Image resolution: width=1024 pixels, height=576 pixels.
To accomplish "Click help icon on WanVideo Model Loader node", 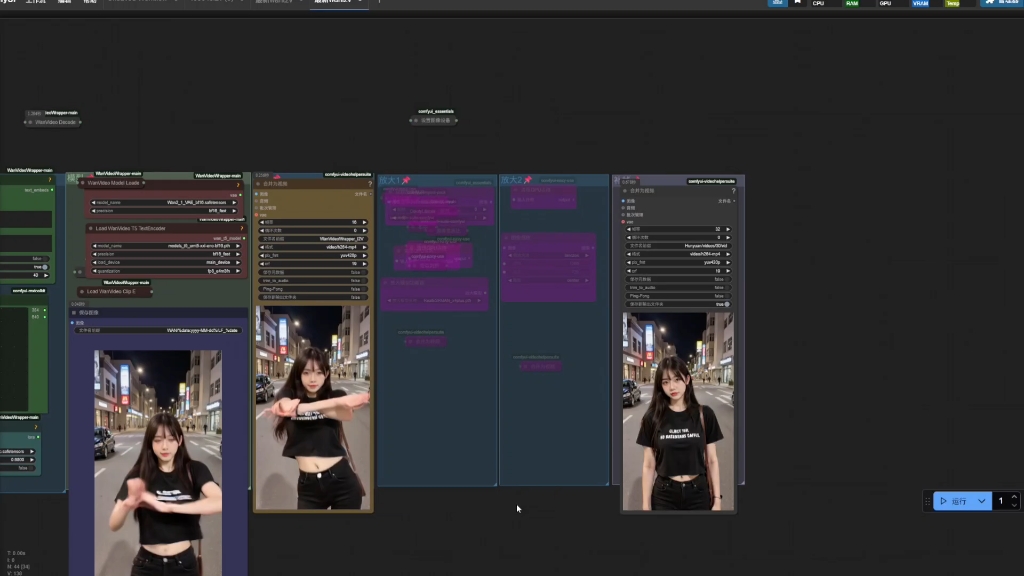I will (238, 184).
